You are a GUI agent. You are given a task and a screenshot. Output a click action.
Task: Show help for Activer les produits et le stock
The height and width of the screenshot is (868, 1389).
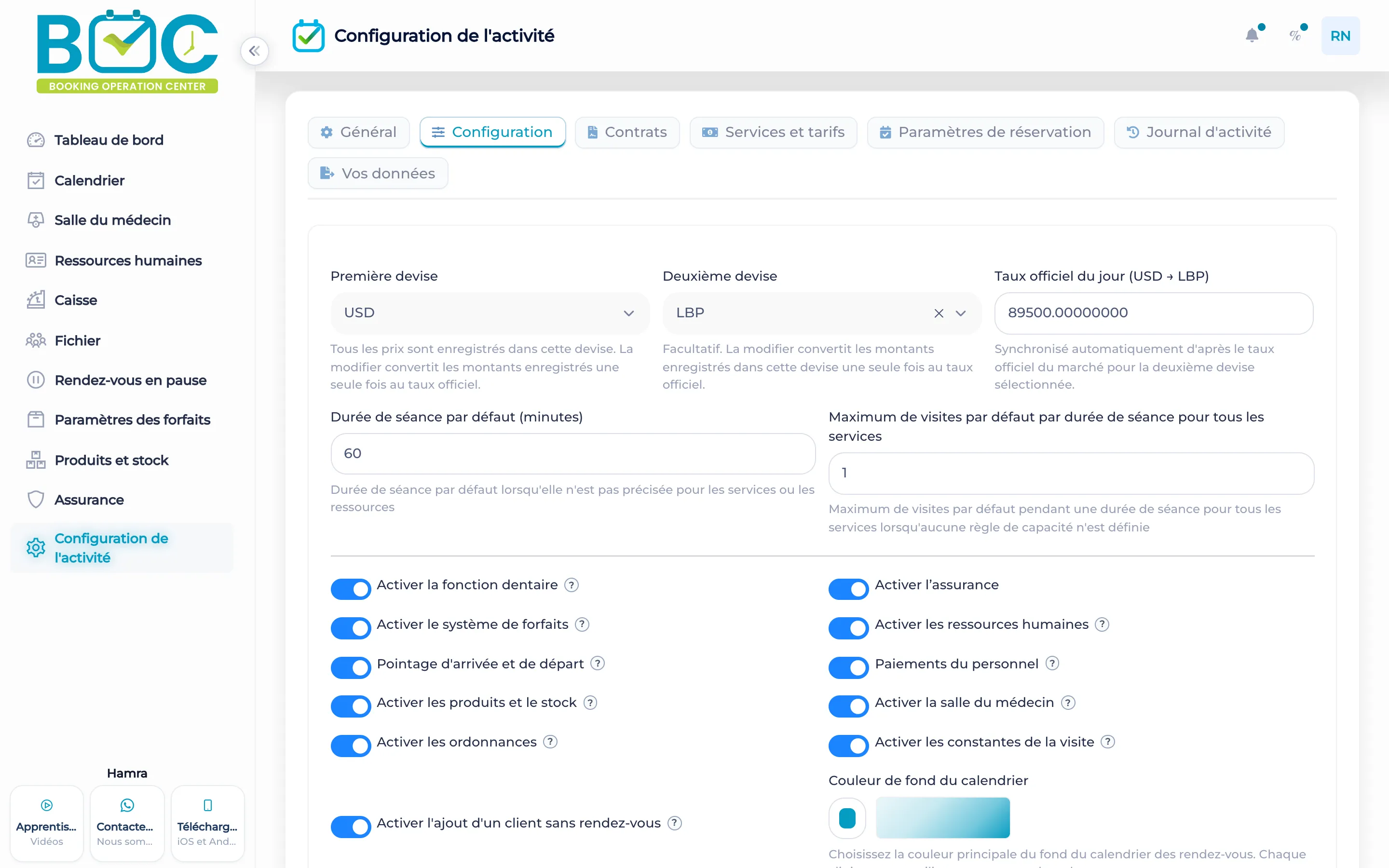coord(590,703)
